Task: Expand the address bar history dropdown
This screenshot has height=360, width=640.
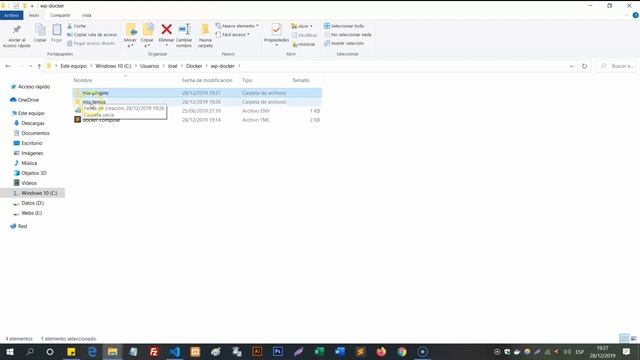Action: click(x=571, y=66)
